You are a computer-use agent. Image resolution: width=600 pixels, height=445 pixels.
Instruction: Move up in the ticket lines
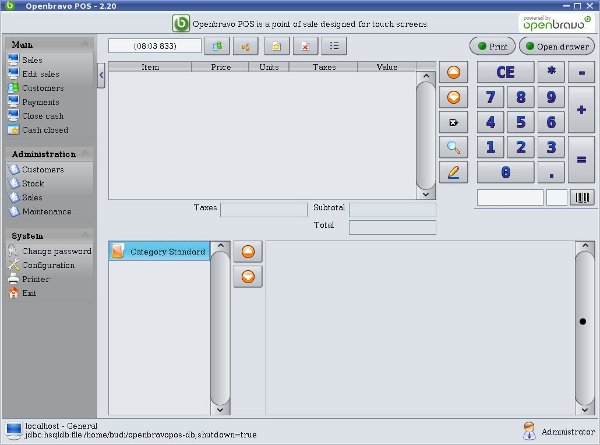[x=453, y=72]
